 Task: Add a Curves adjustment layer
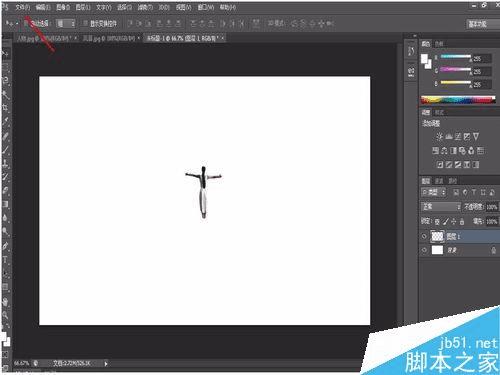click(x=458, y=136)
